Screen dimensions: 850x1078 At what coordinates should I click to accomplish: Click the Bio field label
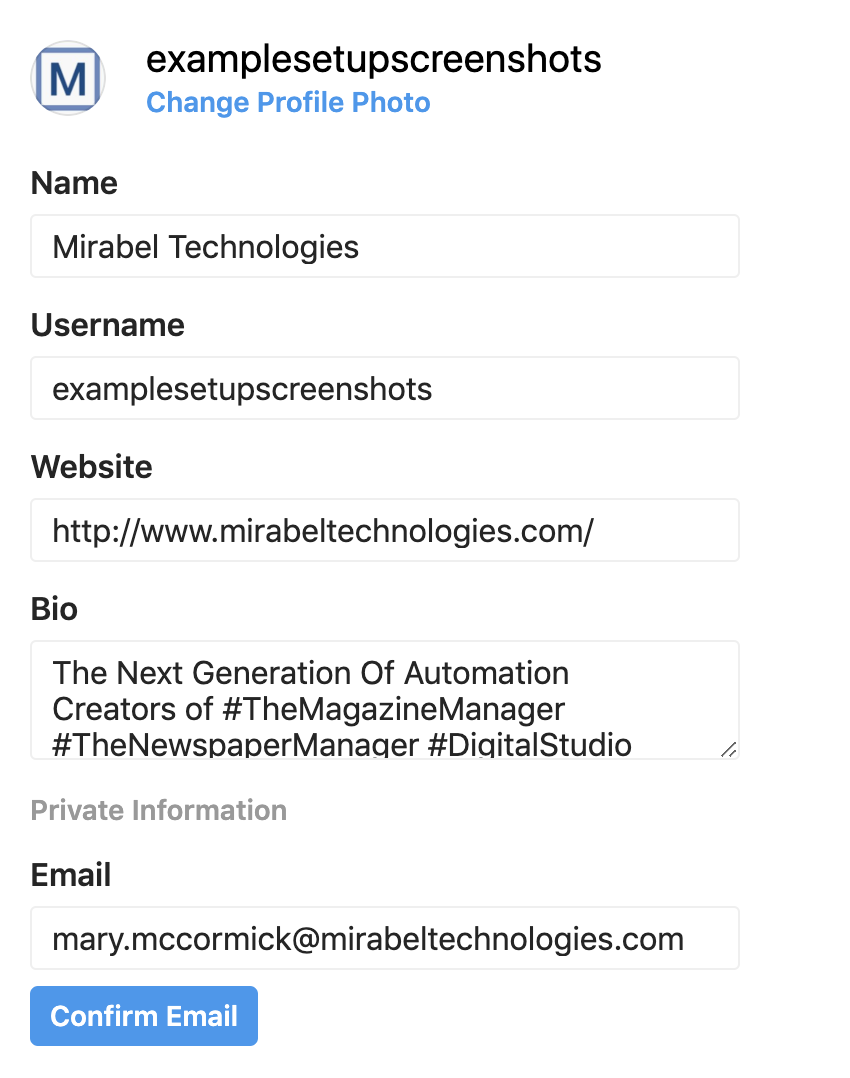point(54,609)
